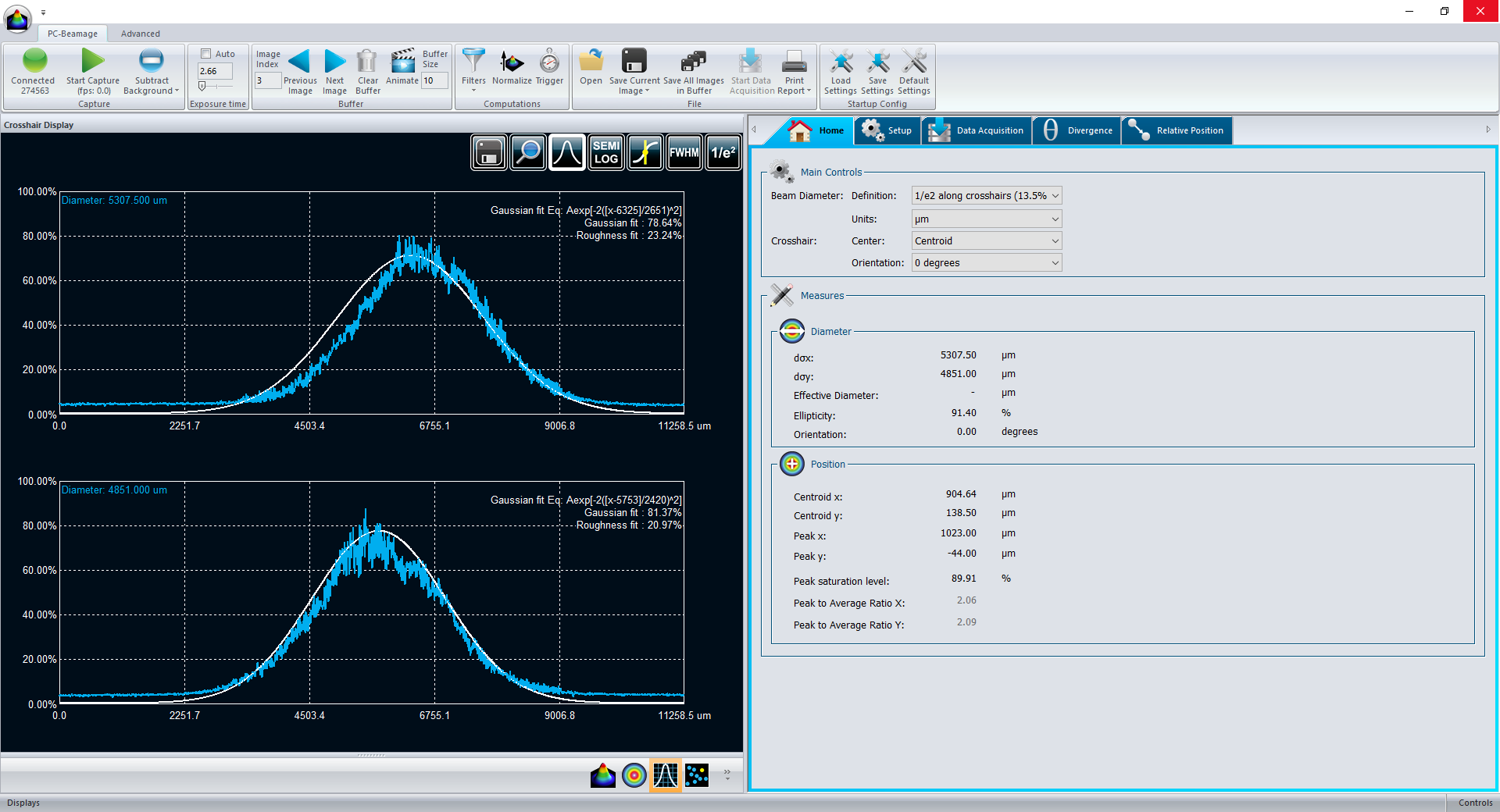Toggle the 1/e² level display button
This screenshot has width=1500, height=812.
pyautogui.click(x=723, y=152)
